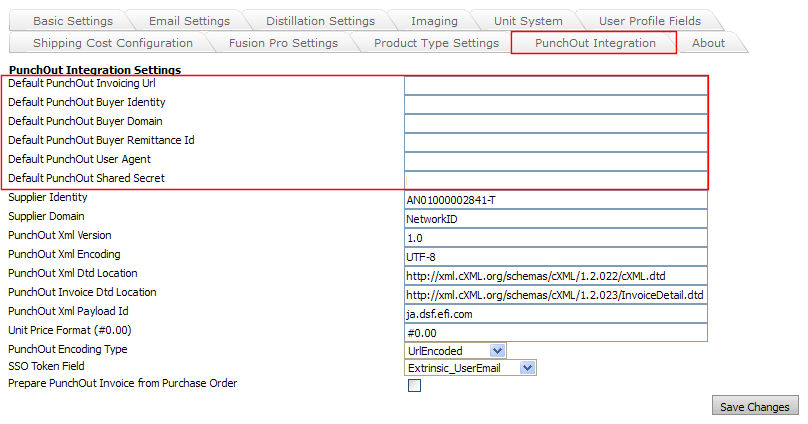808x424 pixels.
Task: Select the Product Type Settings tab
Action: (436, 43)
